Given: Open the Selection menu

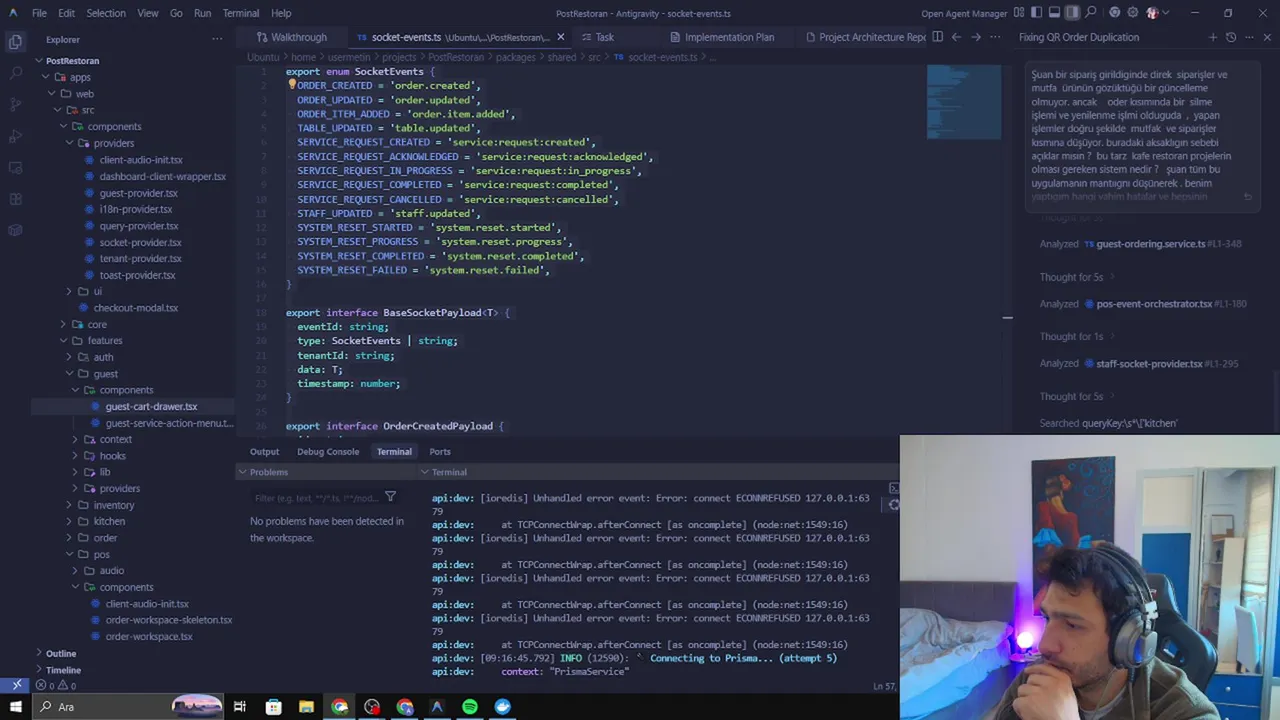Looking at the screenshot, I should click(x=105, y=13).
